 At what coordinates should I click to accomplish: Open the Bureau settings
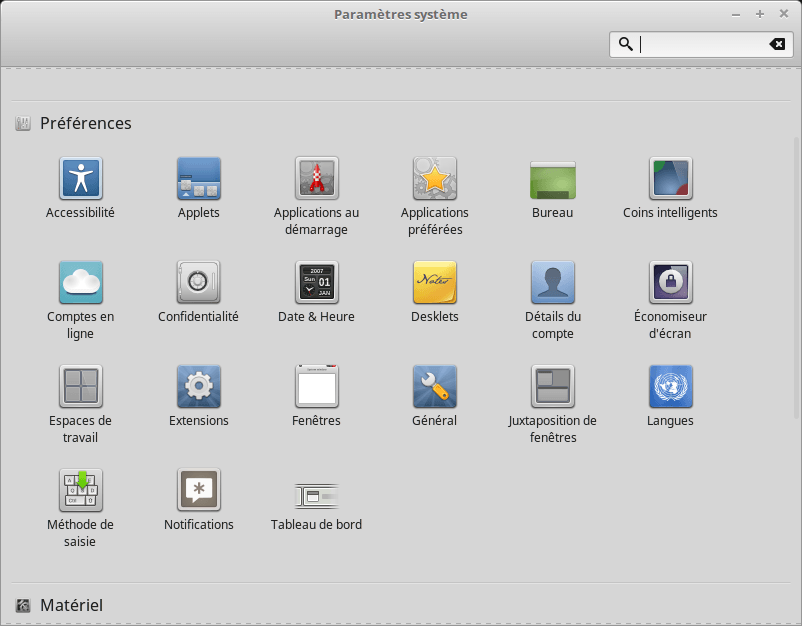(552, 179)
